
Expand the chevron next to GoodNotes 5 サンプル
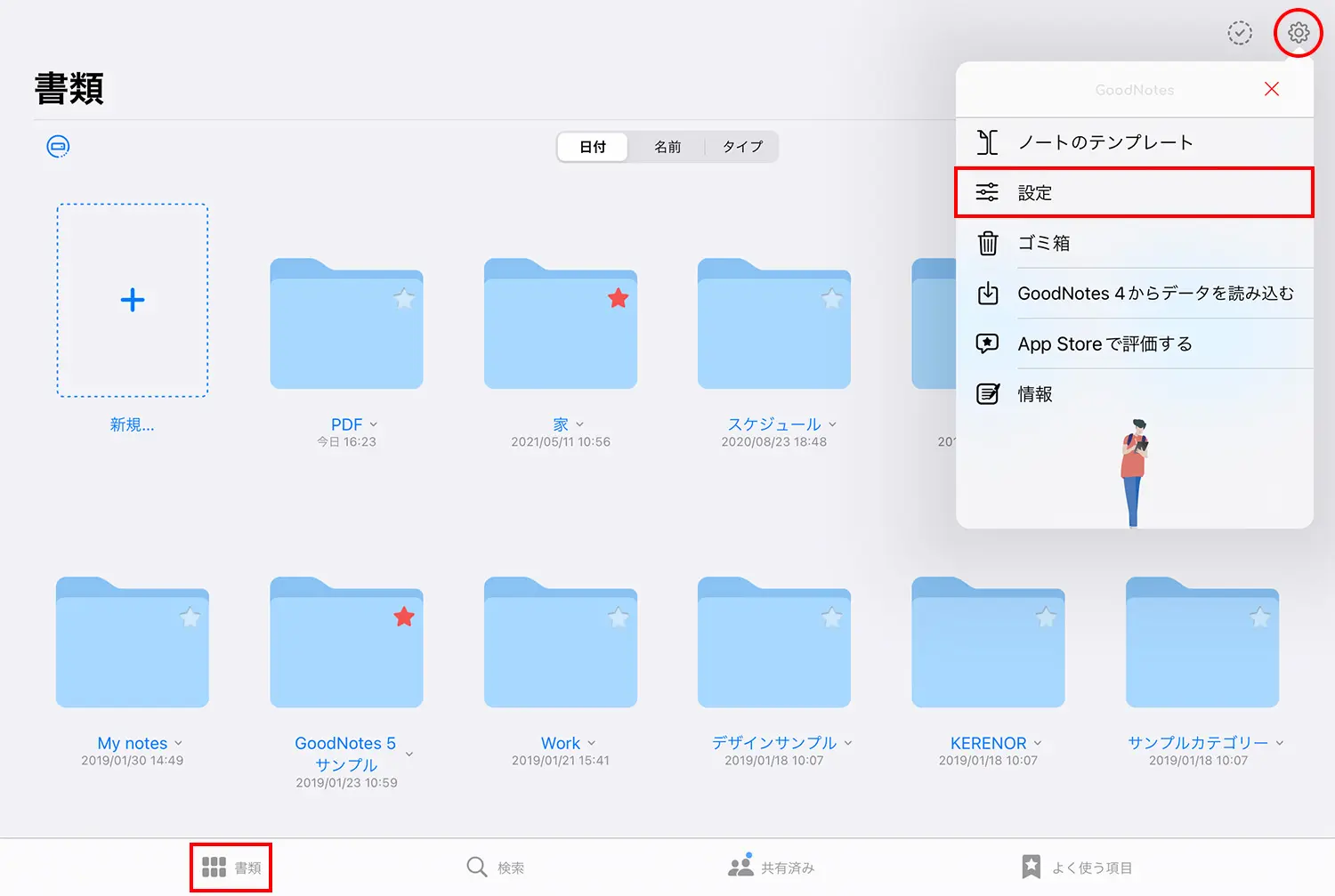(x=409, y=754)
